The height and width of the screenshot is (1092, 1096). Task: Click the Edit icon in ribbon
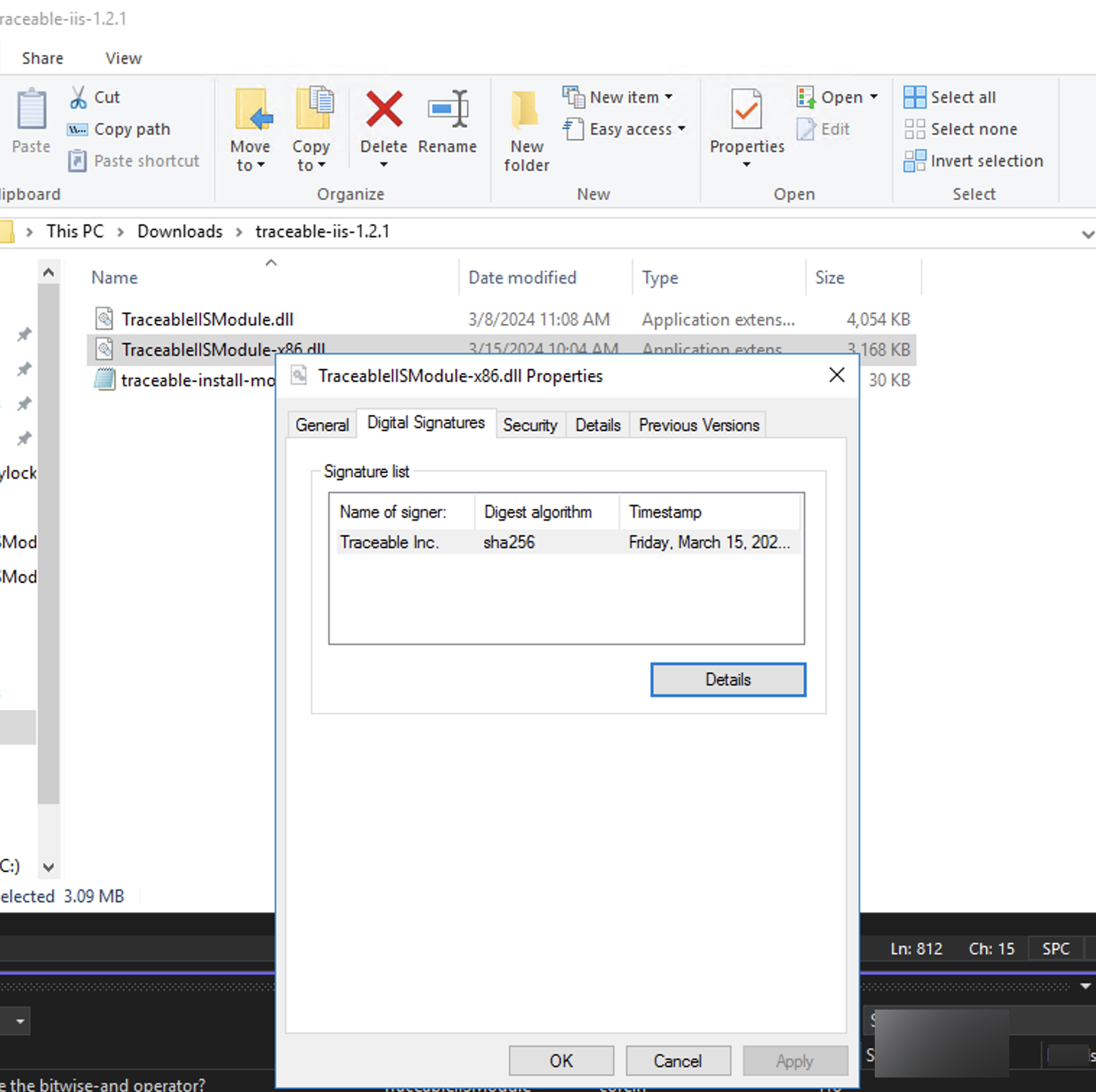pyautogui.click(x=806, y=129)
